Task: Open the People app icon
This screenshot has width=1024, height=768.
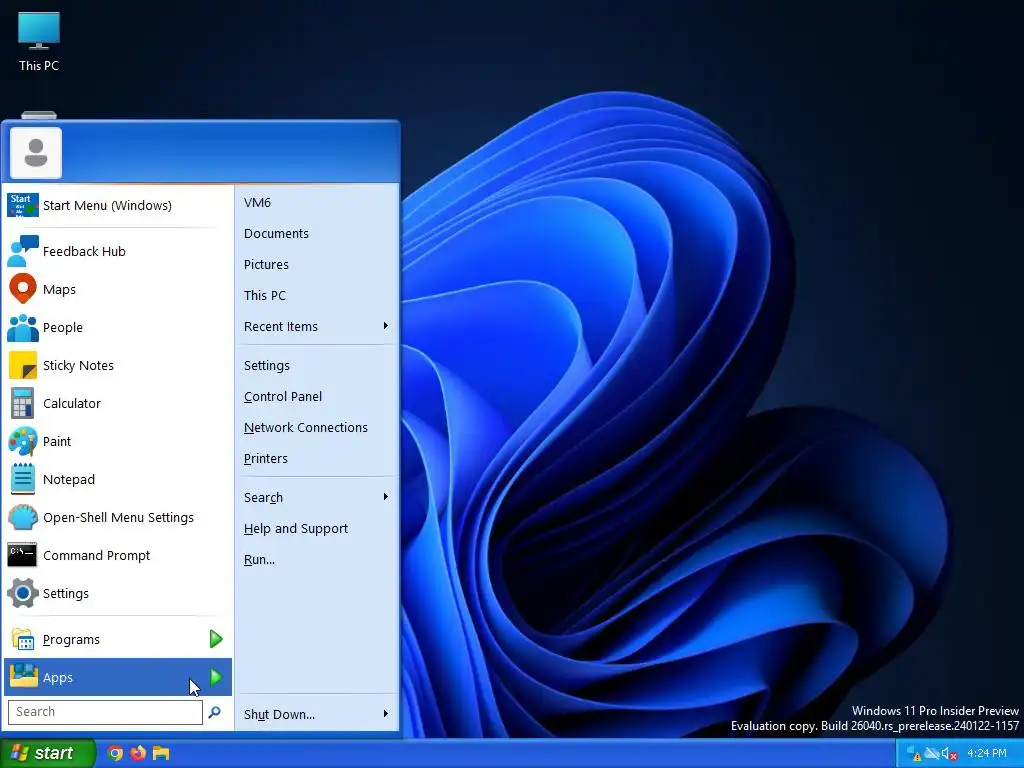Action: (x=22, y=327)
